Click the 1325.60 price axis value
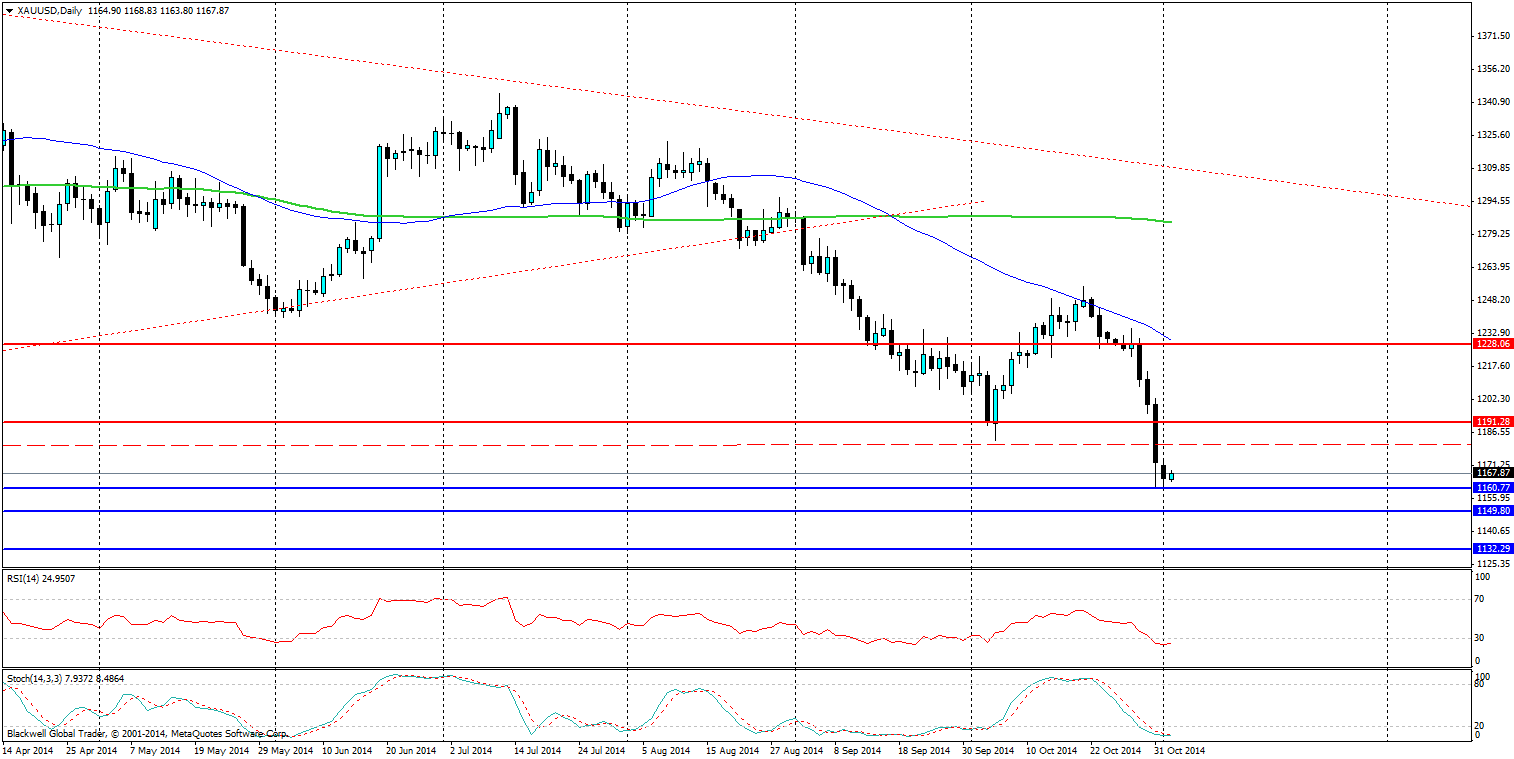The image size is (1514, 759). (x=1493, y=135)
